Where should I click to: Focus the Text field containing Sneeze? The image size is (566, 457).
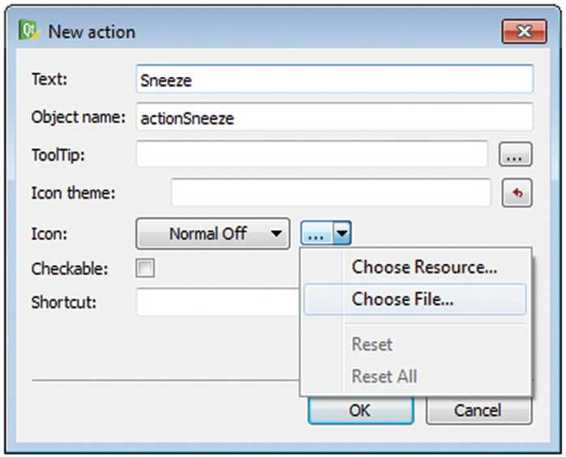pyautogui.click(x=335, y=79)
